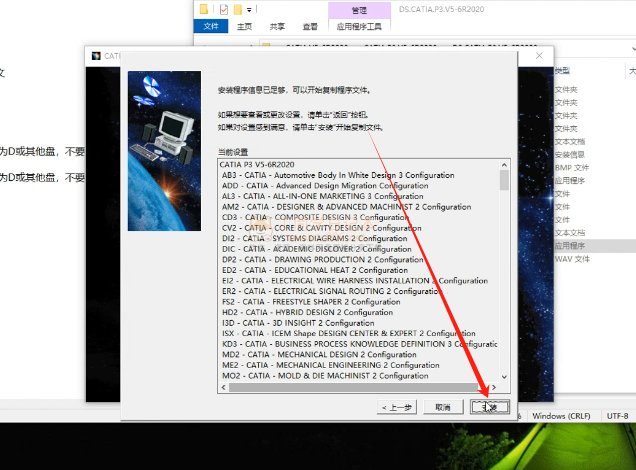Viewport: 636px width, 470px height.
Task: Switch to the 主页 ribbon tab
Action: click(244, 26)
